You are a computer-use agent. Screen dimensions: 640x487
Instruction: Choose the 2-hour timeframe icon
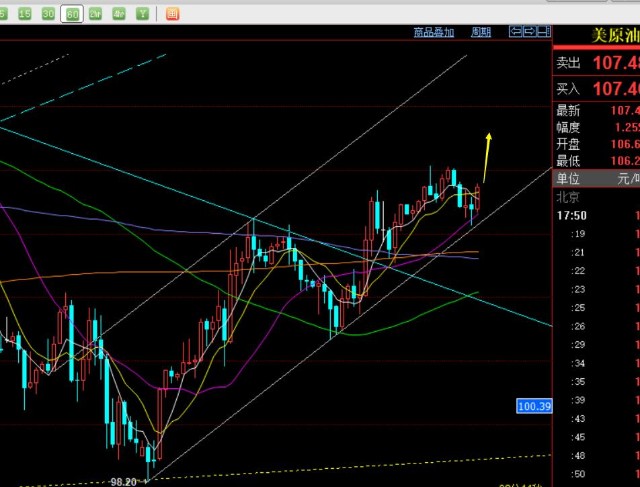pos(96,14)
